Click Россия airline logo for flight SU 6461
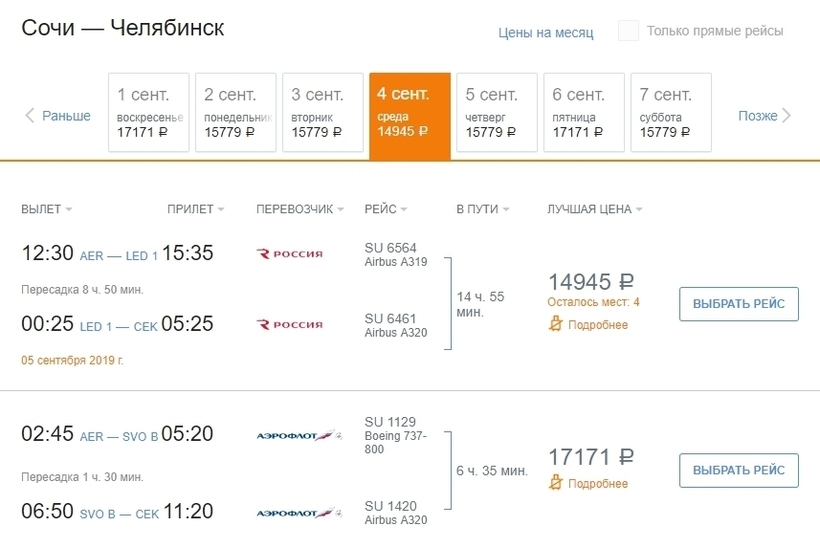Screen dimensions: 820x548 coord(290,325)
